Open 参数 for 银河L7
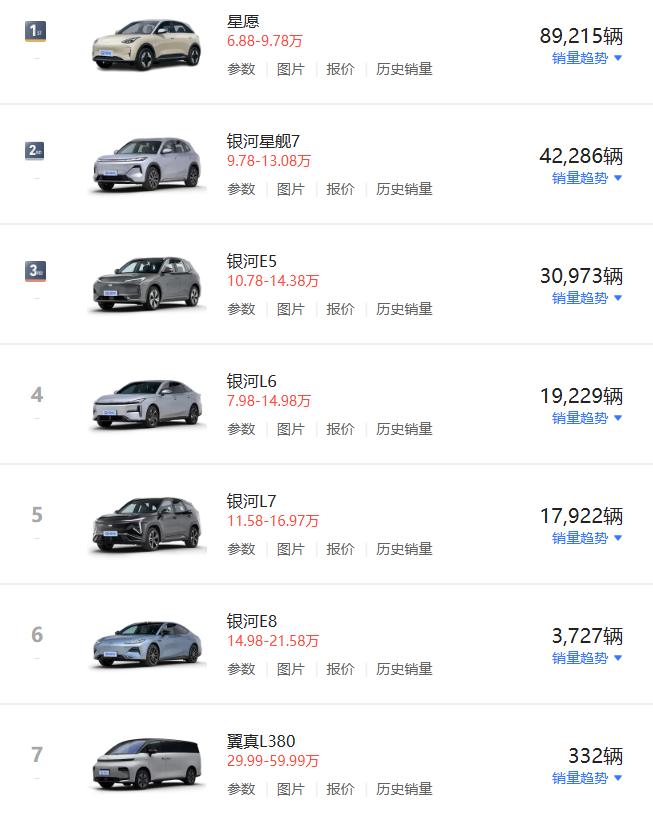This screenshot has width=653, height=817. [x=241, y=549]
